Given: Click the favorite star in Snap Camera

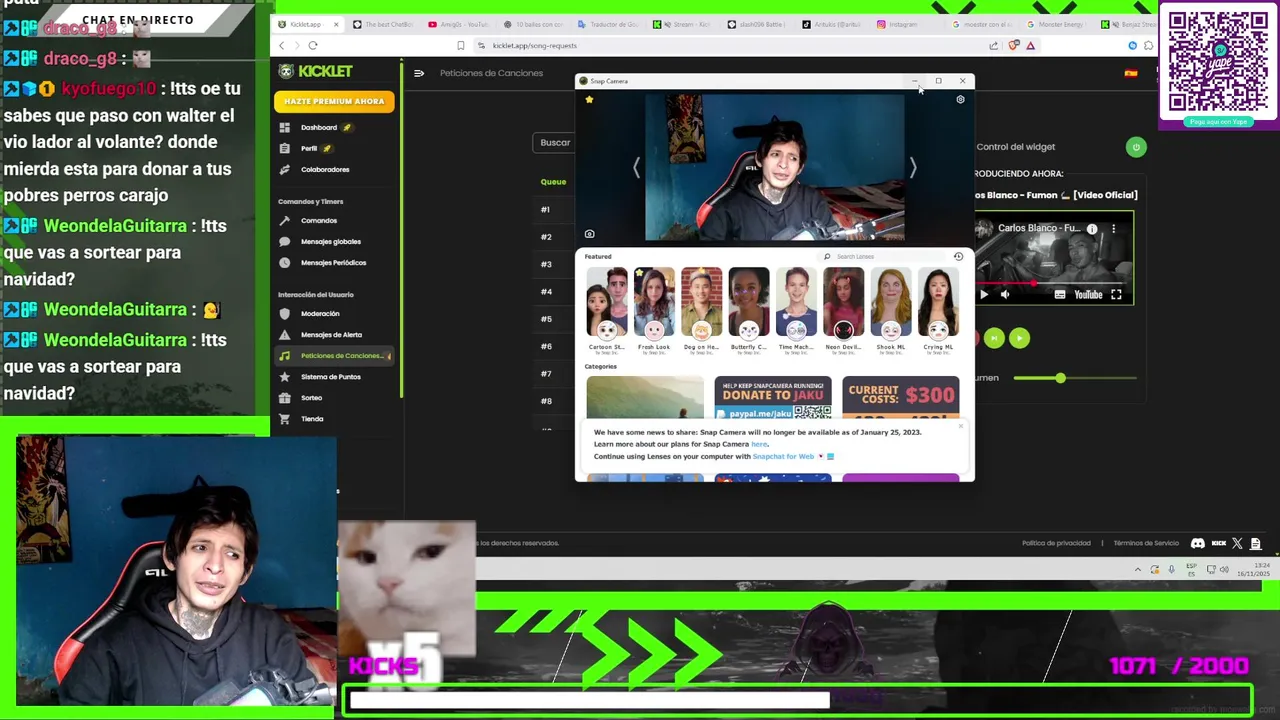Looking at the screenshot, I should (589, 99).
